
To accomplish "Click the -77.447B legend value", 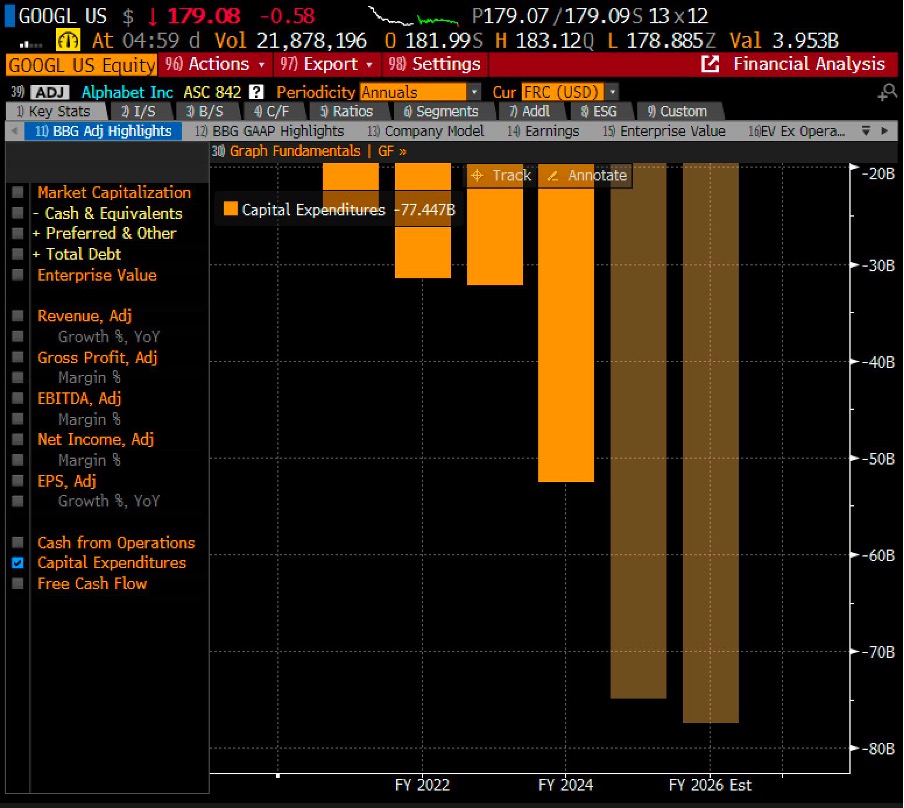I will click(x=425, y=209).
